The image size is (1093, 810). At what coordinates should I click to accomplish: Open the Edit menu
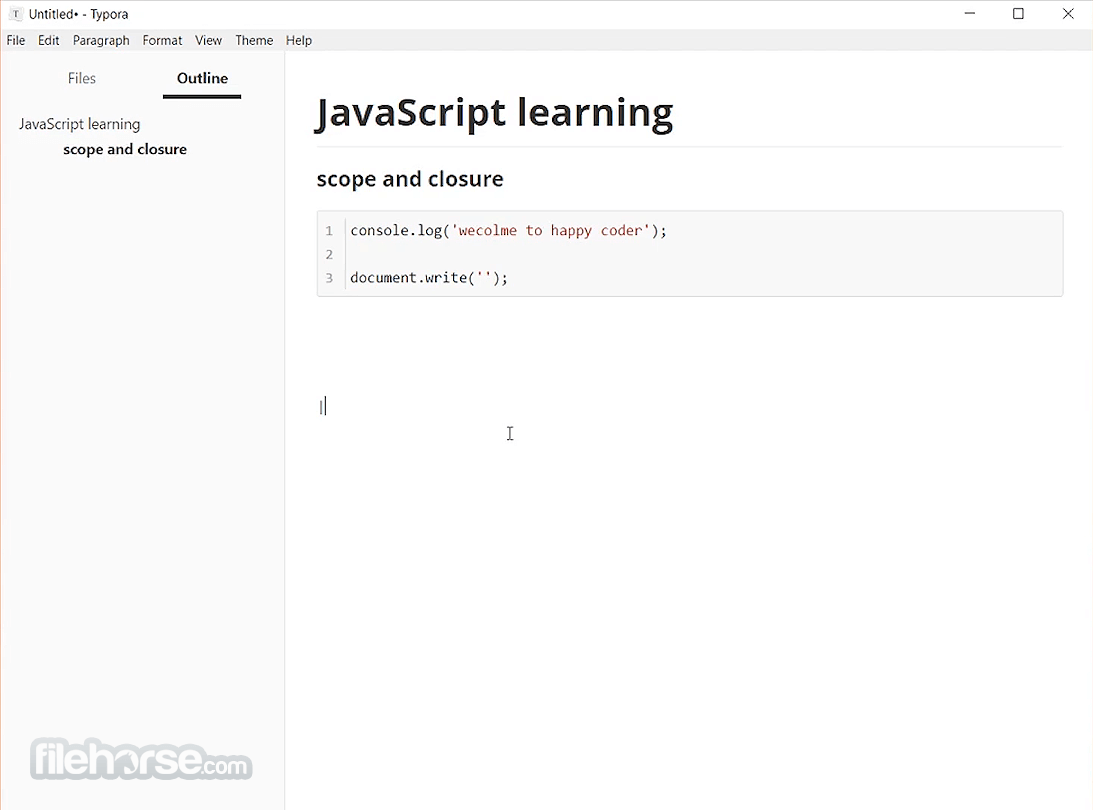pos(49,40)
